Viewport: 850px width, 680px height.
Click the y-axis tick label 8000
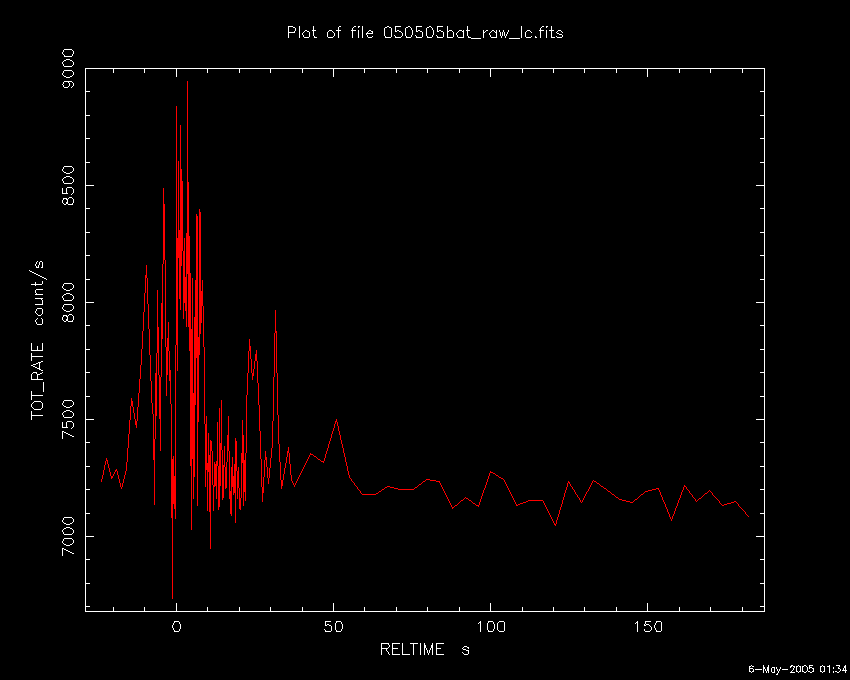[67, 302]
